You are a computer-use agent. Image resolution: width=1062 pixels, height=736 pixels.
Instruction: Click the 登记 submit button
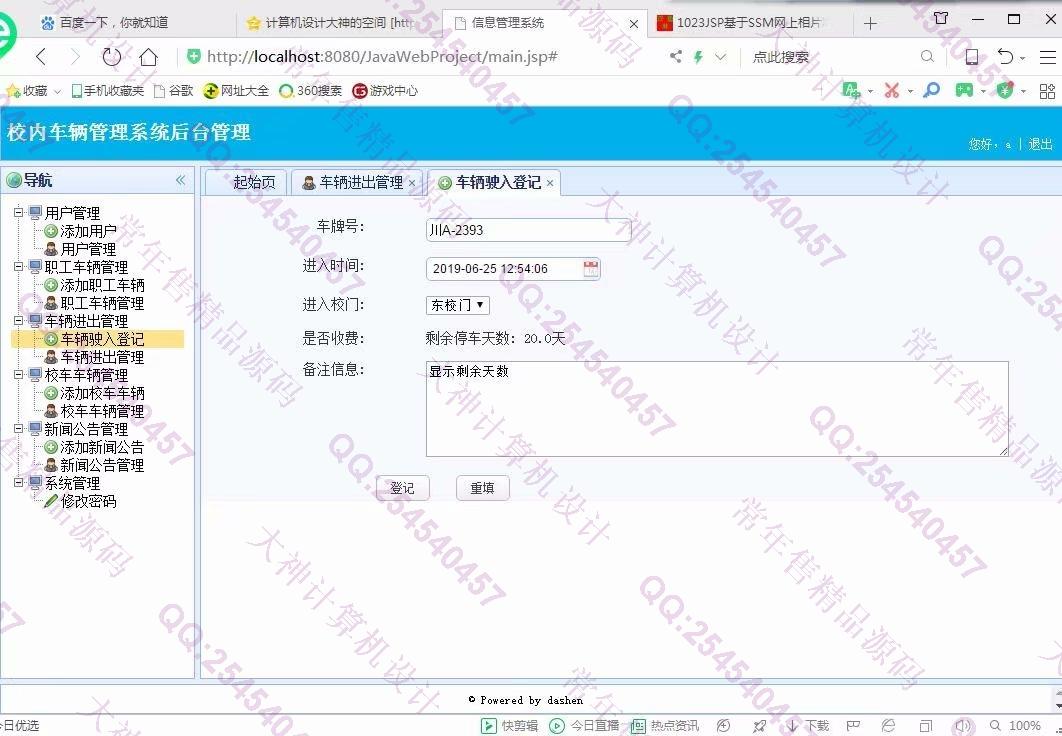click(402, 488)
